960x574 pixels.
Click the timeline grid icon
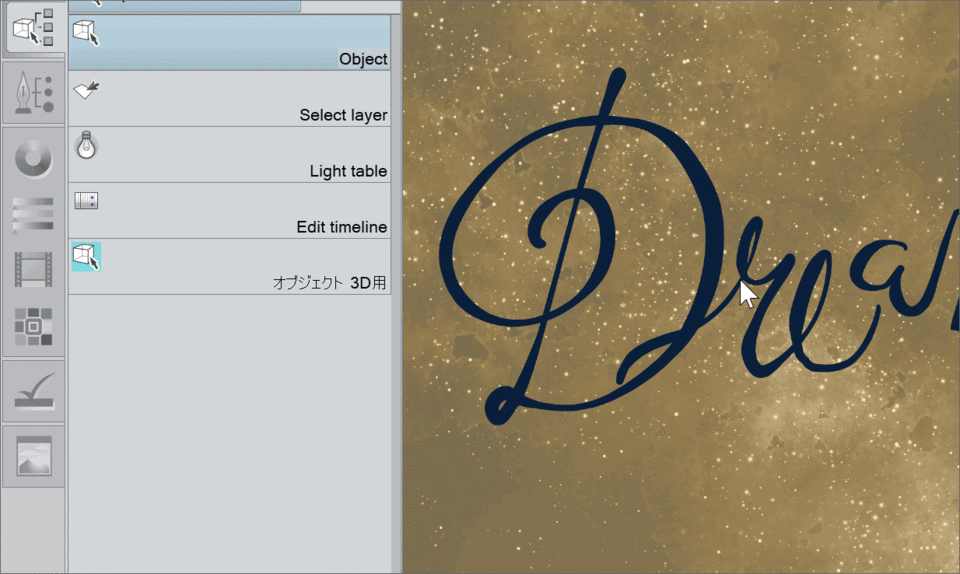tap(86, 201)
